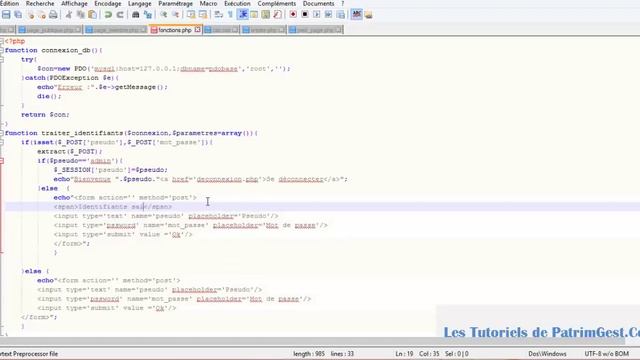
Task: Open the Compléments menu
Action: (277, 4)
